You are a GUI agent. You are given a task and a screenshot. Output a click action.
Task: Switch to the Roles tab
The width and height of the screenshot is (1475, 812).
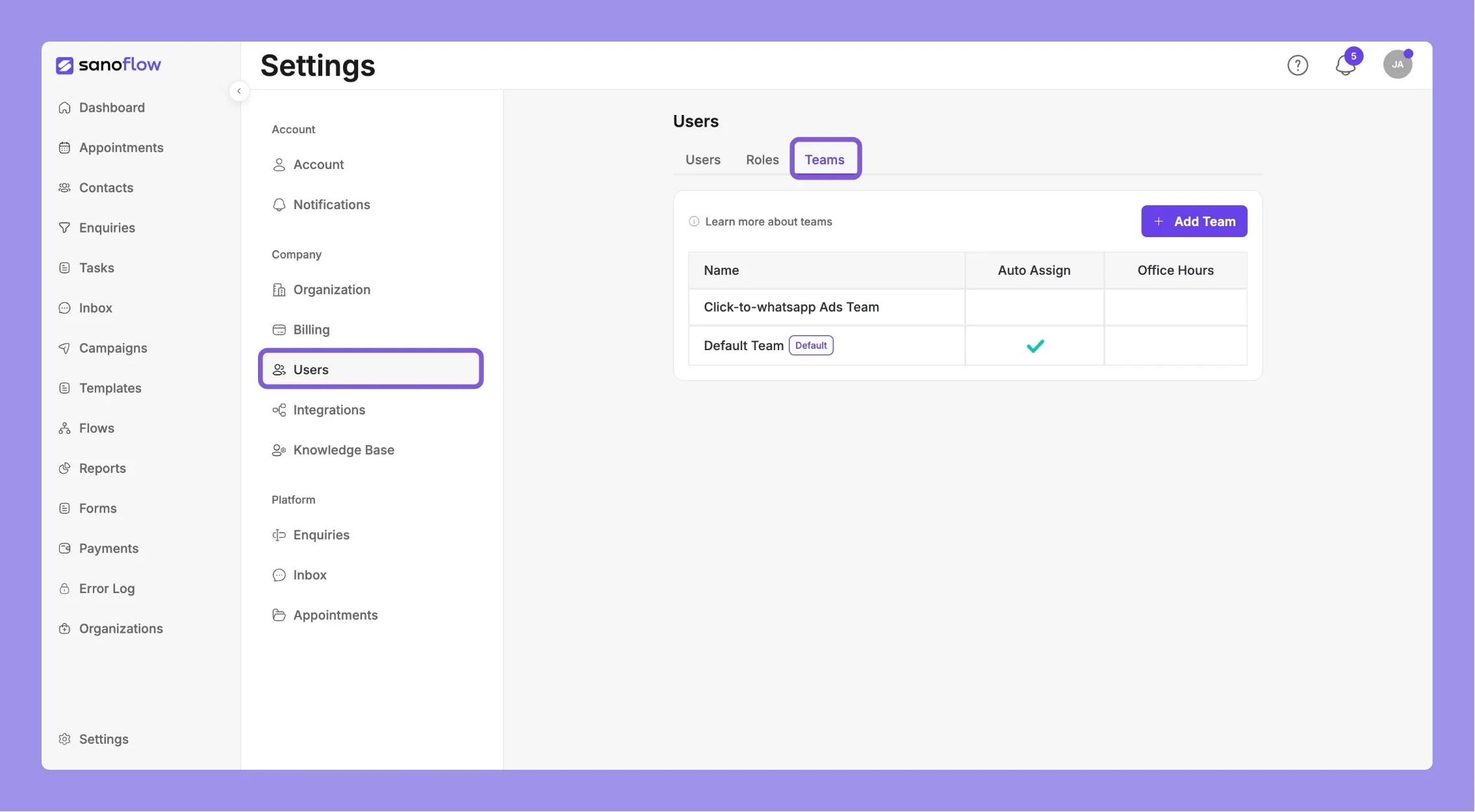pos(762,159)
